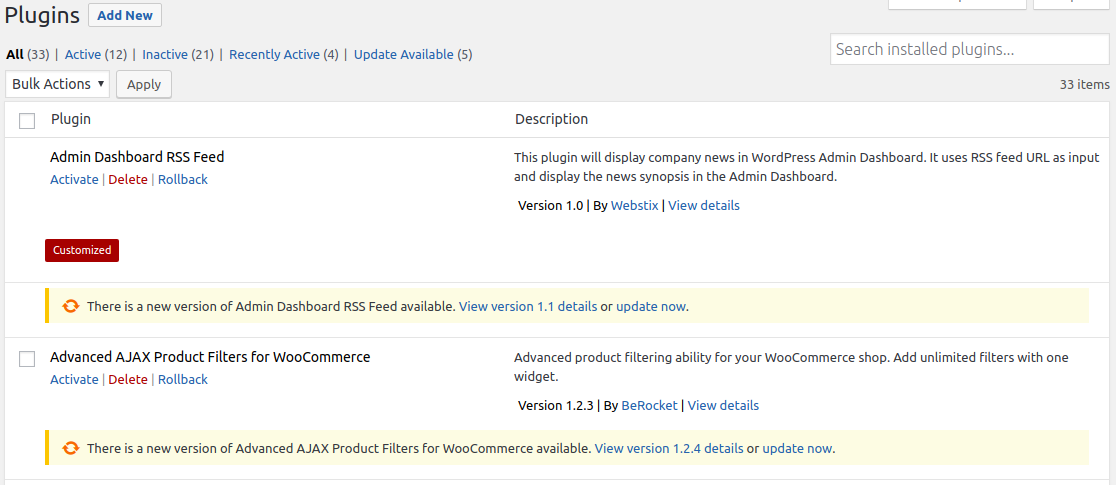Toggle the select-all plugins checkbox in header
This screenshot has height=485, width=1116.
[27, 121]
